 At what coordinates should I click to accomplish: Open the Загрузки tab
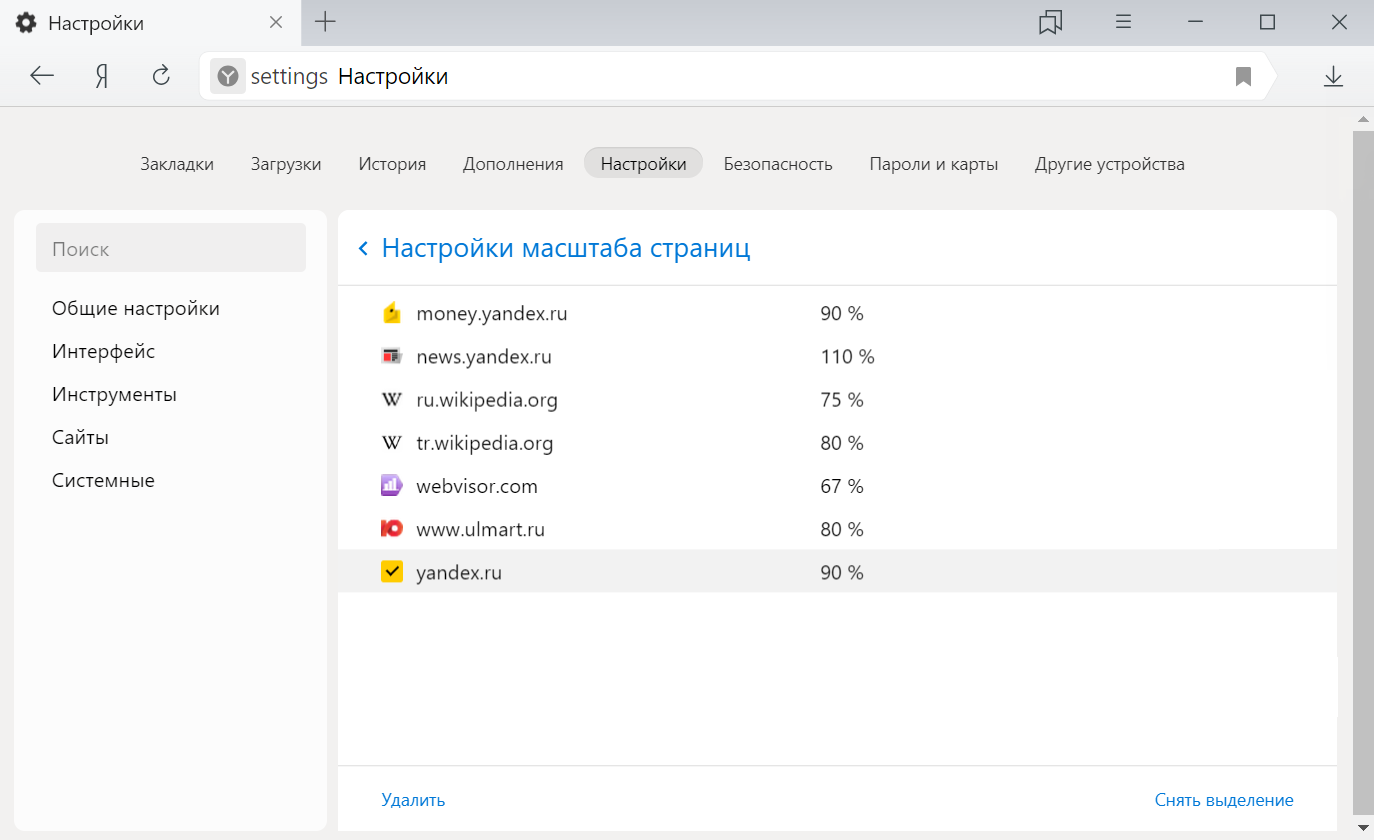286,164
